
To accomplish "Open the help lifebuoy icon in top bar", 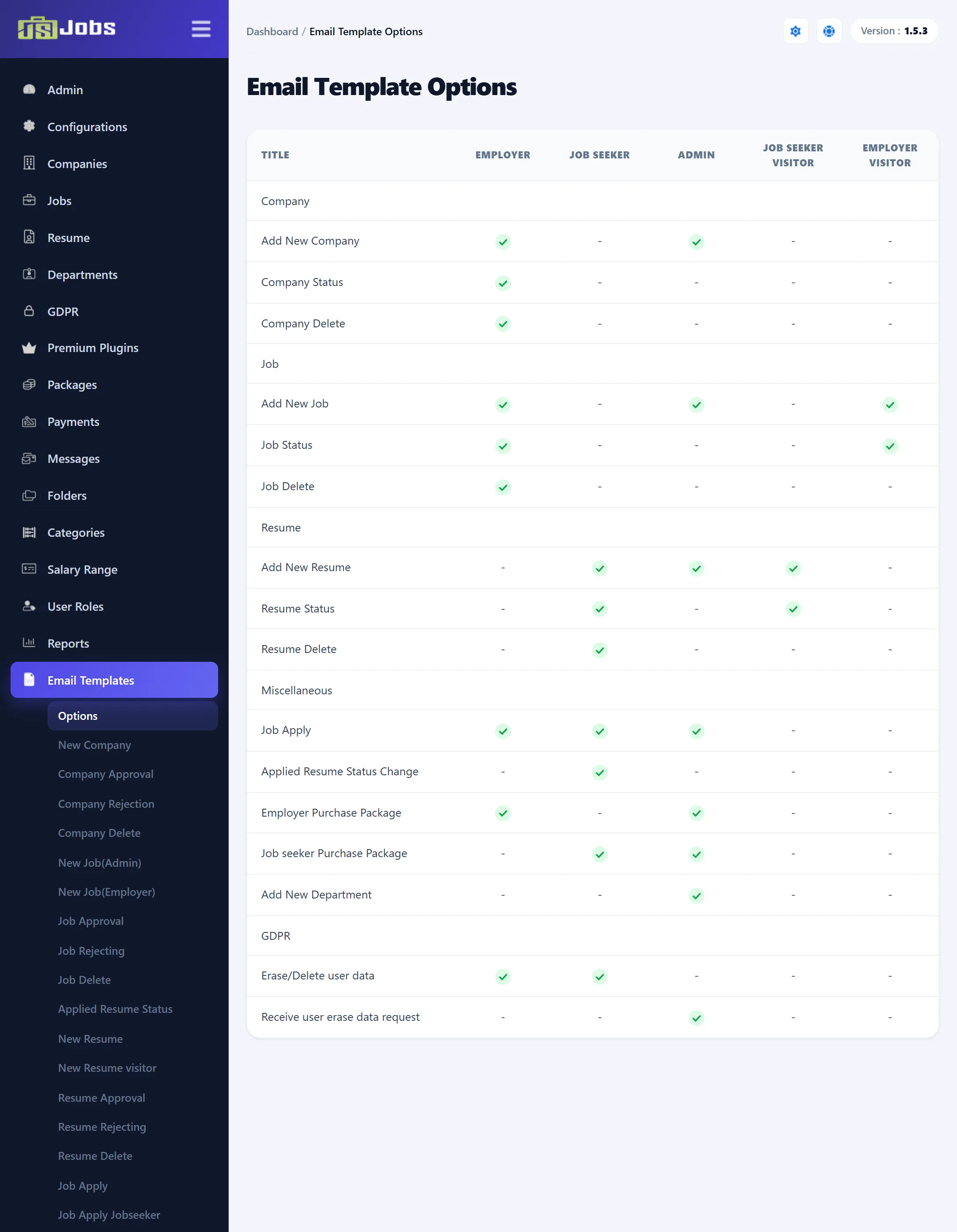I will click(x=829, y=31).
